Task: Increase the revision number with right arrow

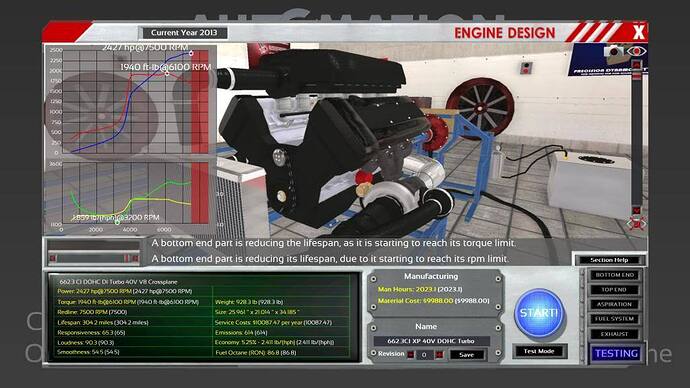Action: (439, 355)
